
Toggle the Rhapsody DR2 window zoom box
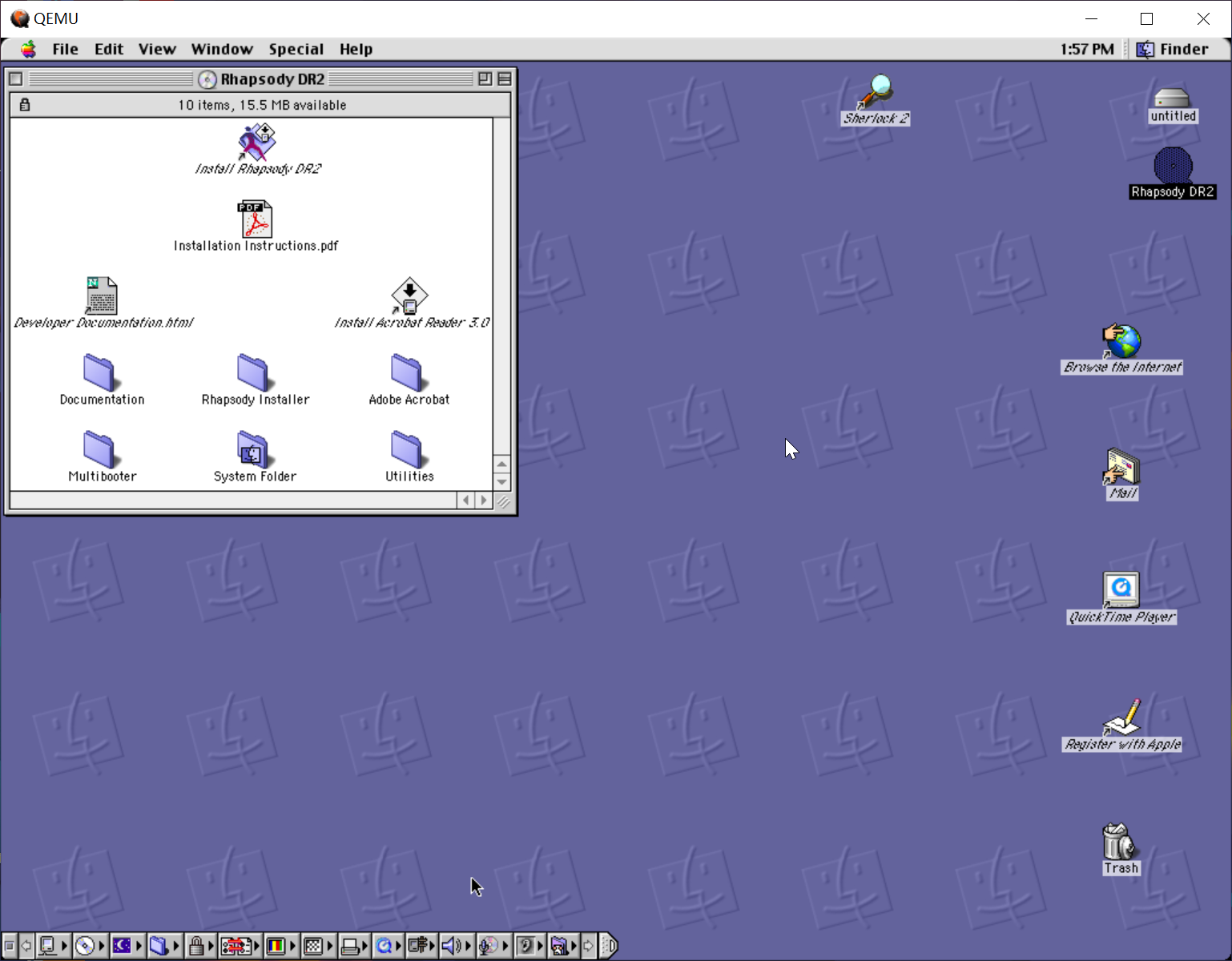pyautogui.click(x=485, y=78)
